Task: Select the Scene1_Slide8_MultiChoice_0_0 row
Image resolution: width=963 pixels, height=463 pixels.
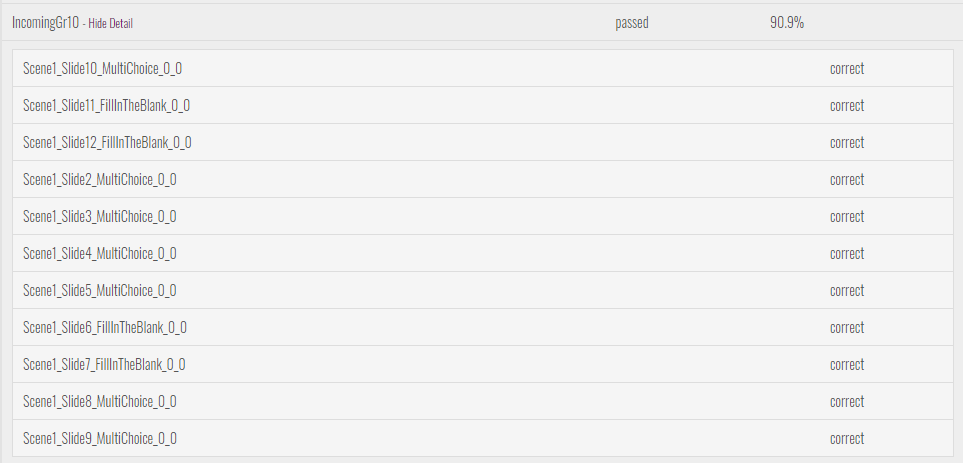Action: pos(483,401)
